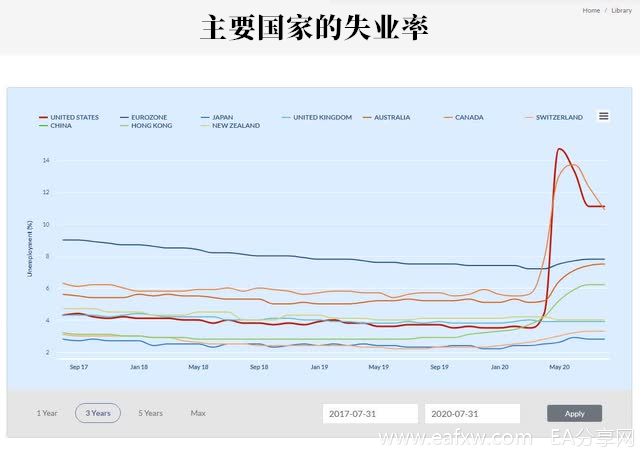Toggle New Zealand series in legend
The image size is (640, 452).
pyautogui.click(x=234, y=126)
